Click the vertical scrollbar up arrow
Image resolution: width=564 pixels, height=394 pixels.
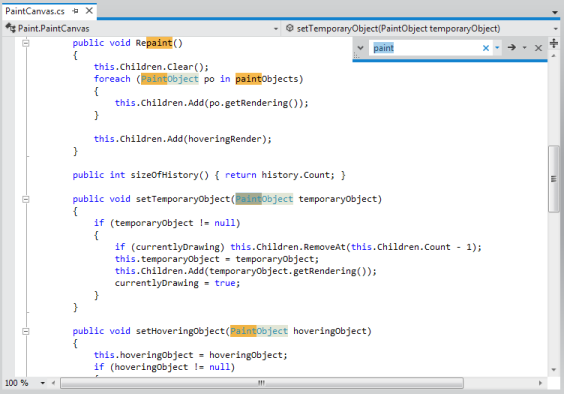(x=554, y=56)
